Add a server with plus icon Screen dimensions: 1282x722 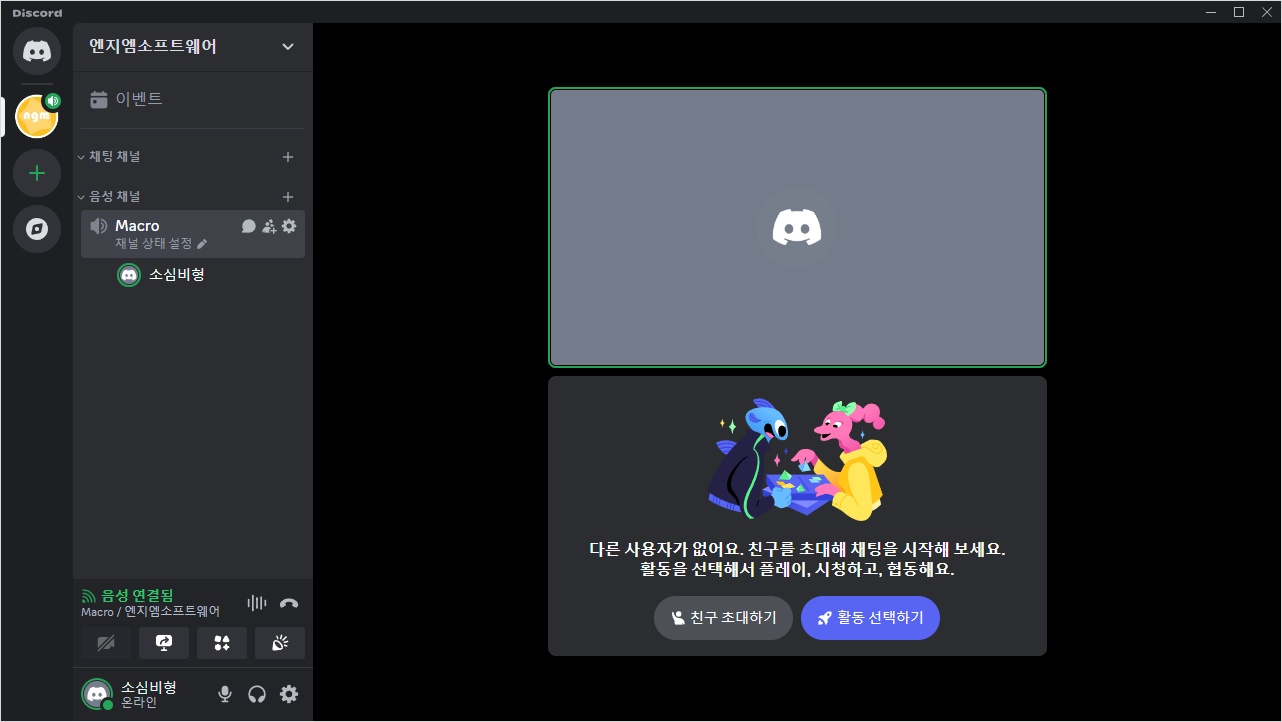(x=37, y=173)
